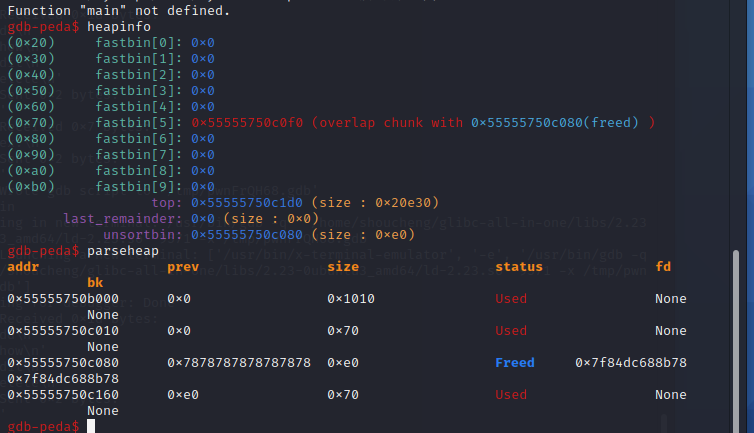
Task: Click the status column header
Action: pos(519,267)
